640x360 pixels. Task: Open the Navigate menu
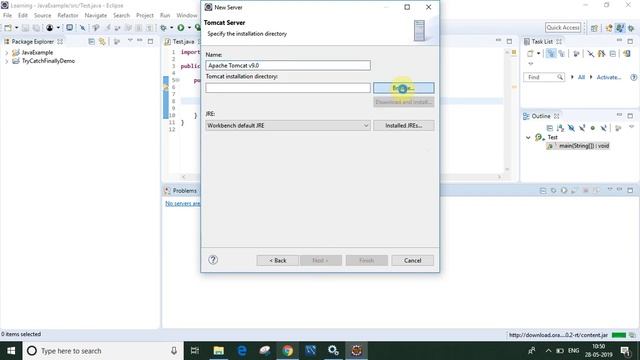point(96,15)
